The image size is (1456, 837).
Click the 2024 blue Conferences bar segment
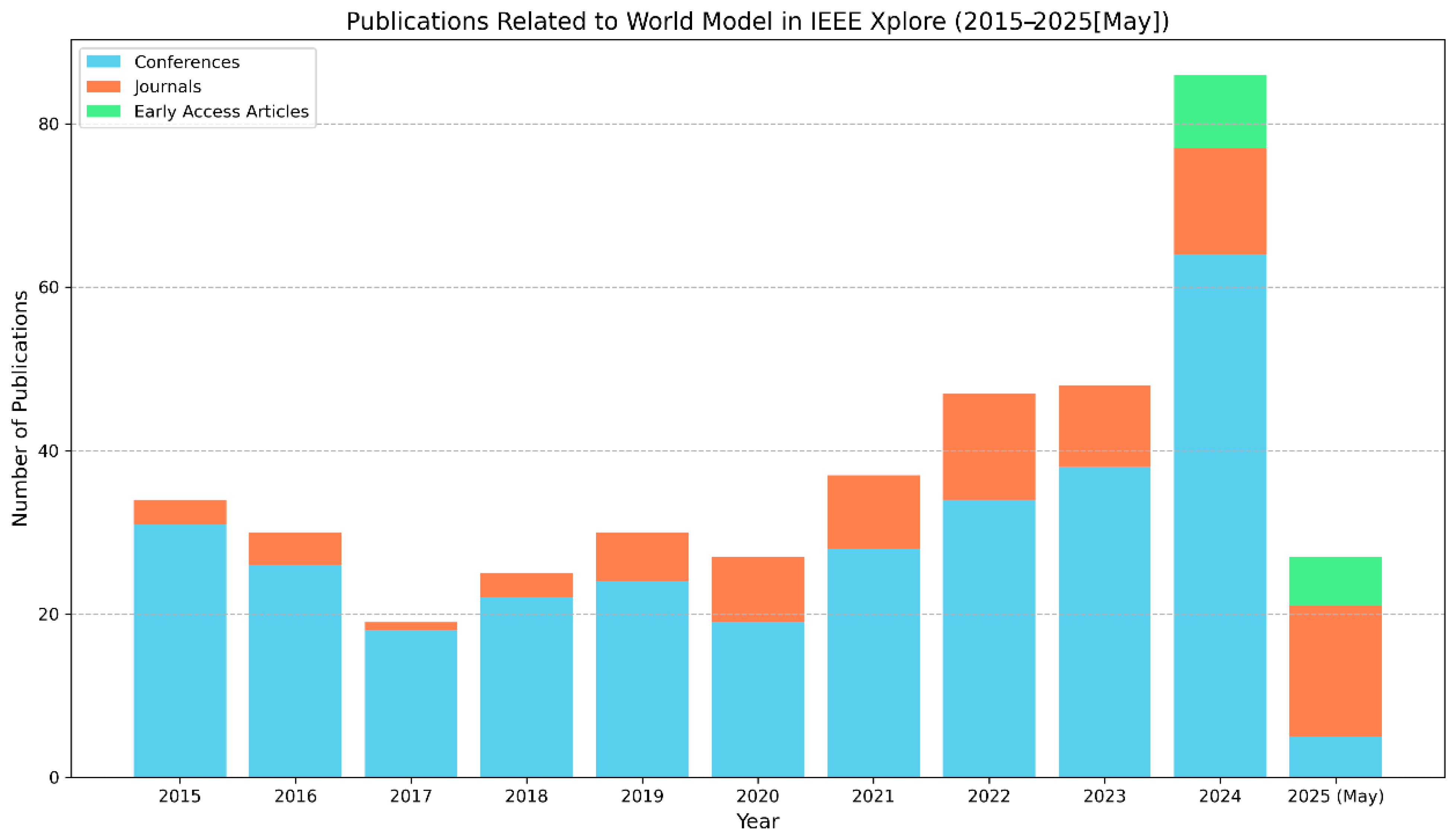point(1220,516)
